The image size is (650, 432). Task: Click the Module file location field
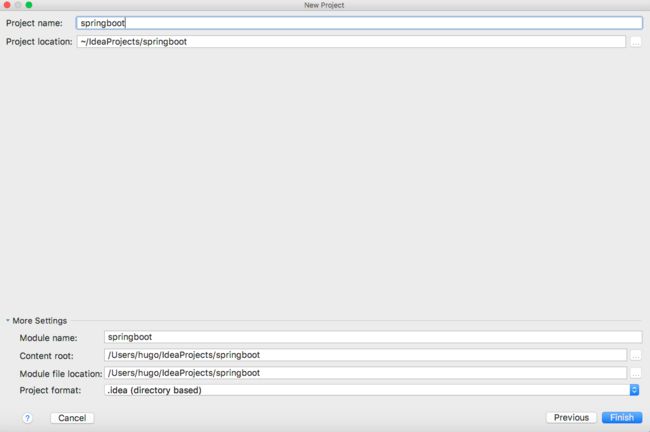[365, 373]
